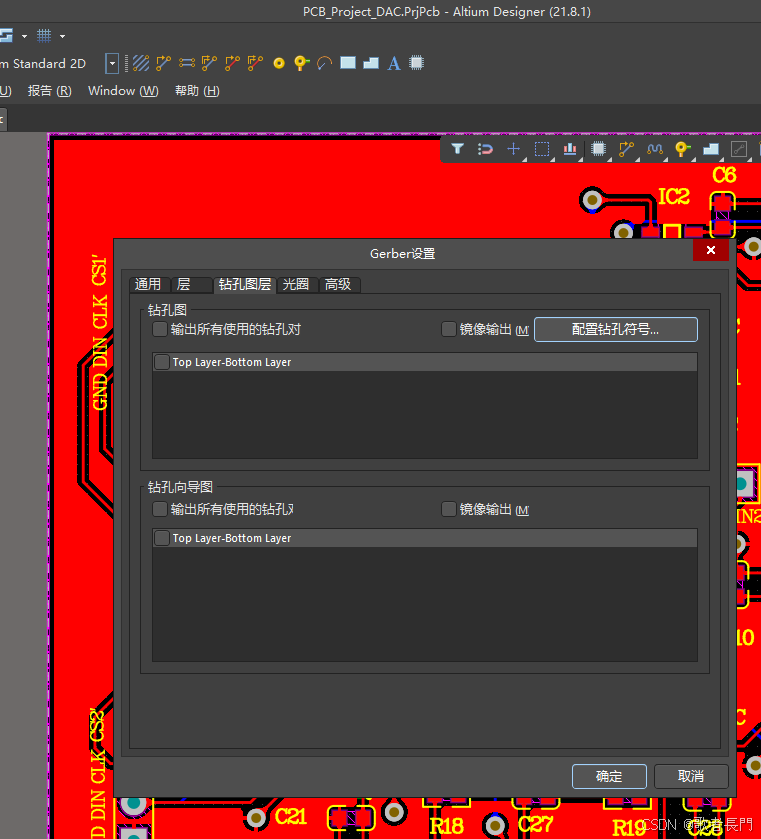Click the 配置钻孔符号... button
Screen dimensions: 761x839
(x=615, y=329)
